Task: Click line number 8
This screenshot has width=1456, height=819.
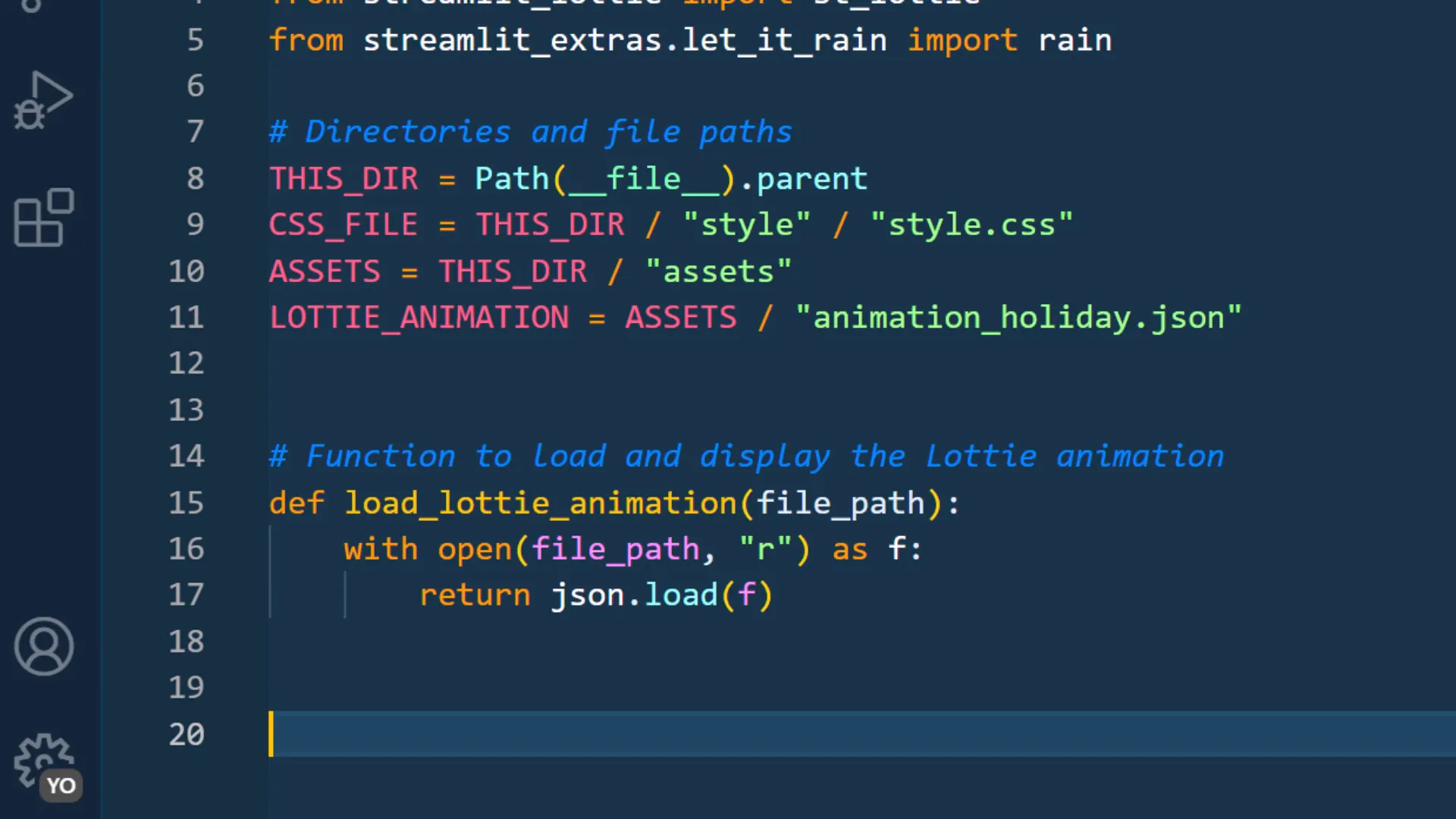Action: 195,178
